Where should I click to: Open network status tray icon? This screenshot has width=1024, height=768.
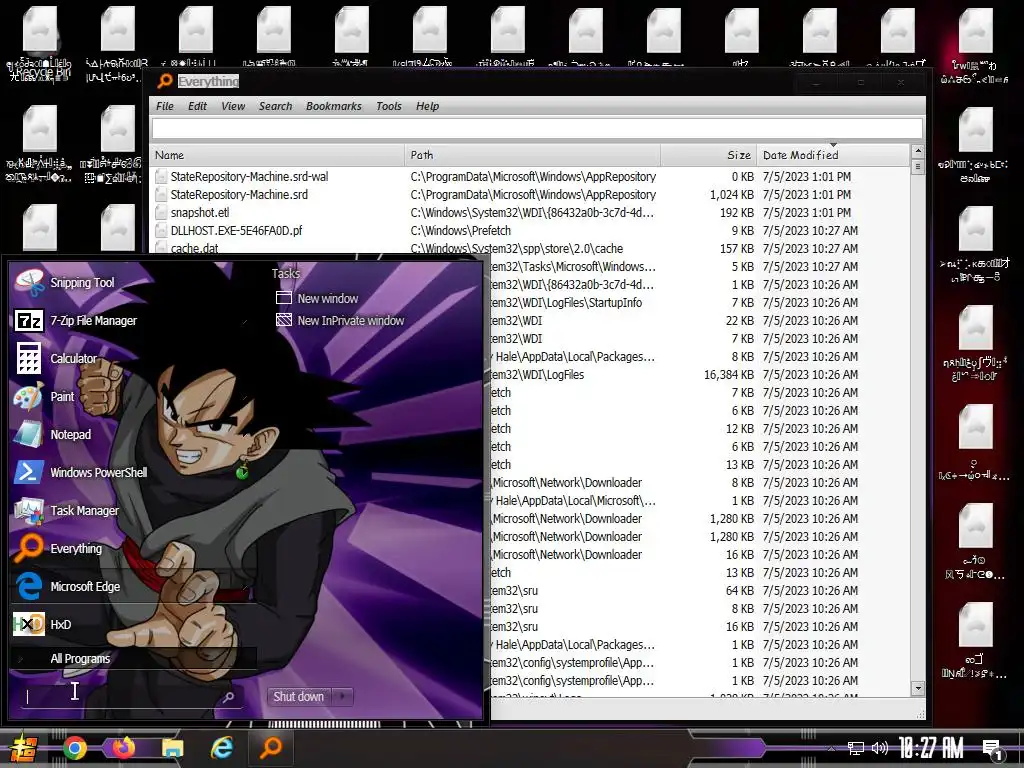[x=855, y=748]
